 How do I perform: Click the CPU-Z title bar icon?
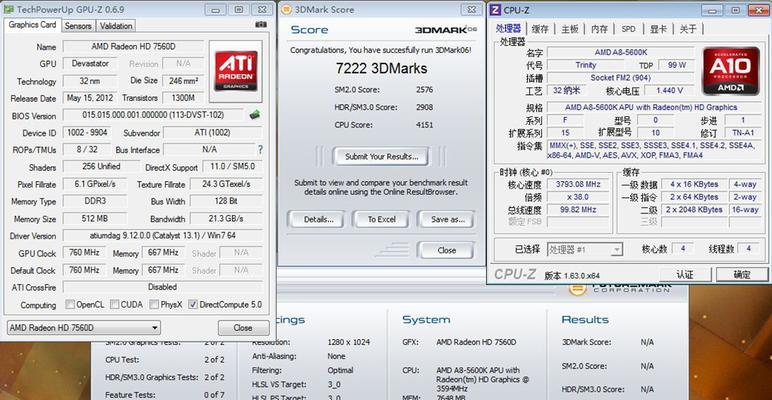click(x=496, y=9)
